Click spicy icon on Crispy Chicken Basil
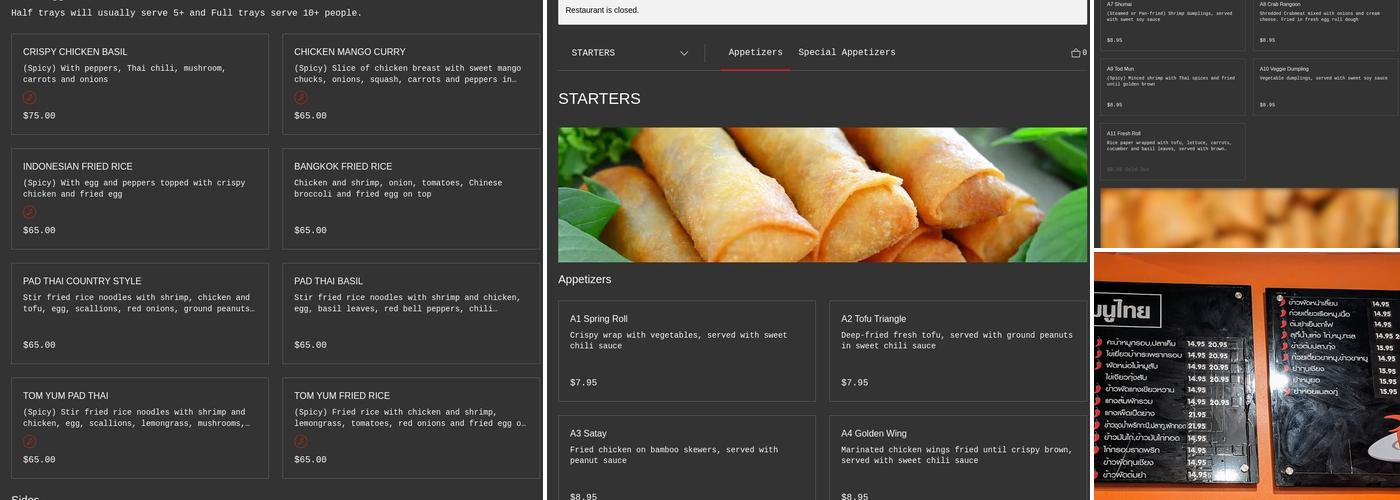Screen dimensions: 1400x500 (30, 98)
